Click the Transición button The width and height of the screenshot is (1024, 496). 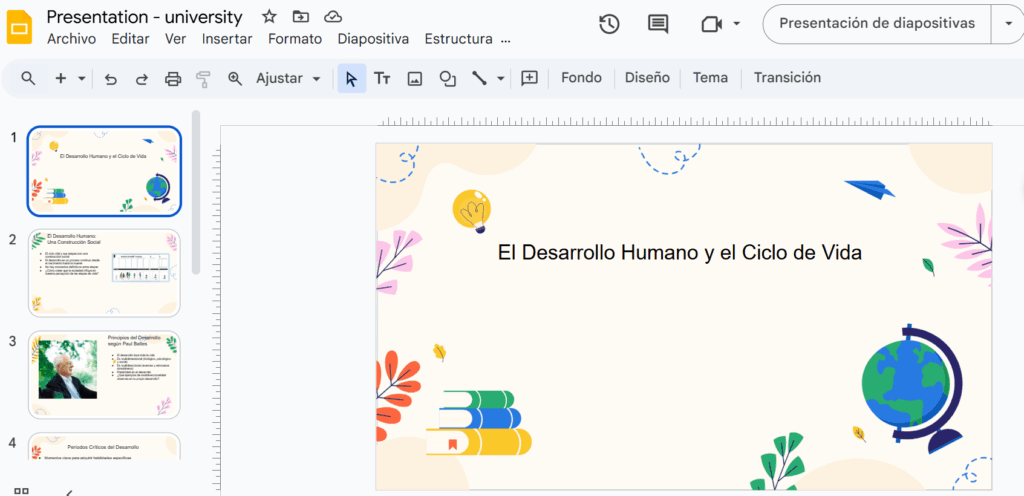[787, 78]
